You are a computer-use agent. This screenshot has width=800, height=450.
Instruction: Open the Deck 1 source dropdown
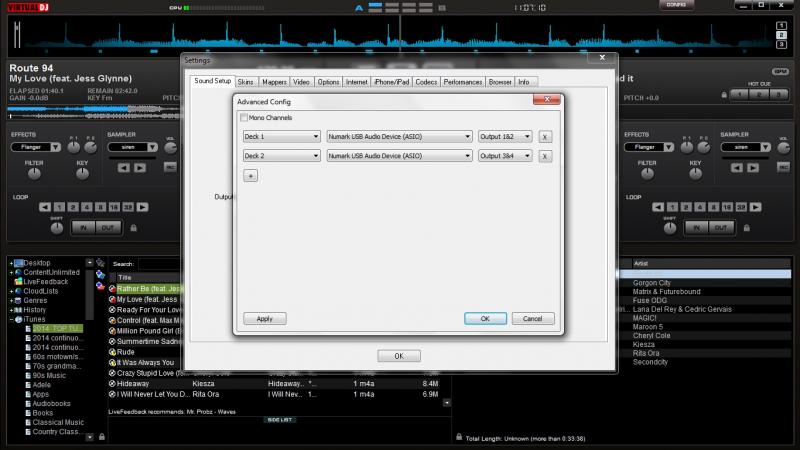[281, 137]
